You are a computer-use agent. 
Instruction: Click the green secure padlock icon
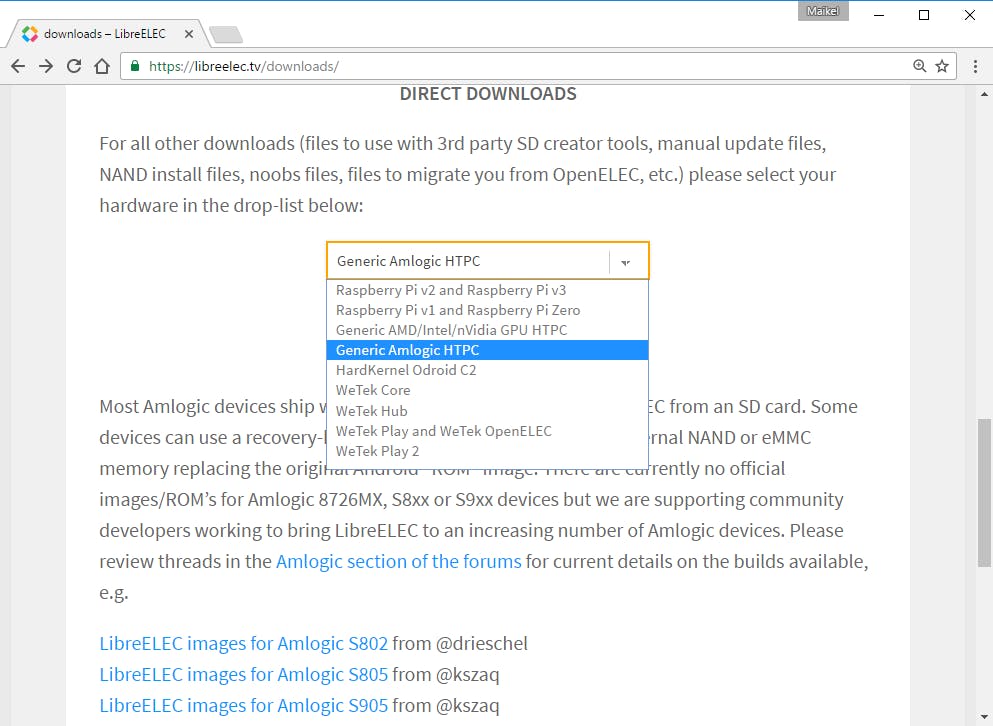[x=134, y=66]
